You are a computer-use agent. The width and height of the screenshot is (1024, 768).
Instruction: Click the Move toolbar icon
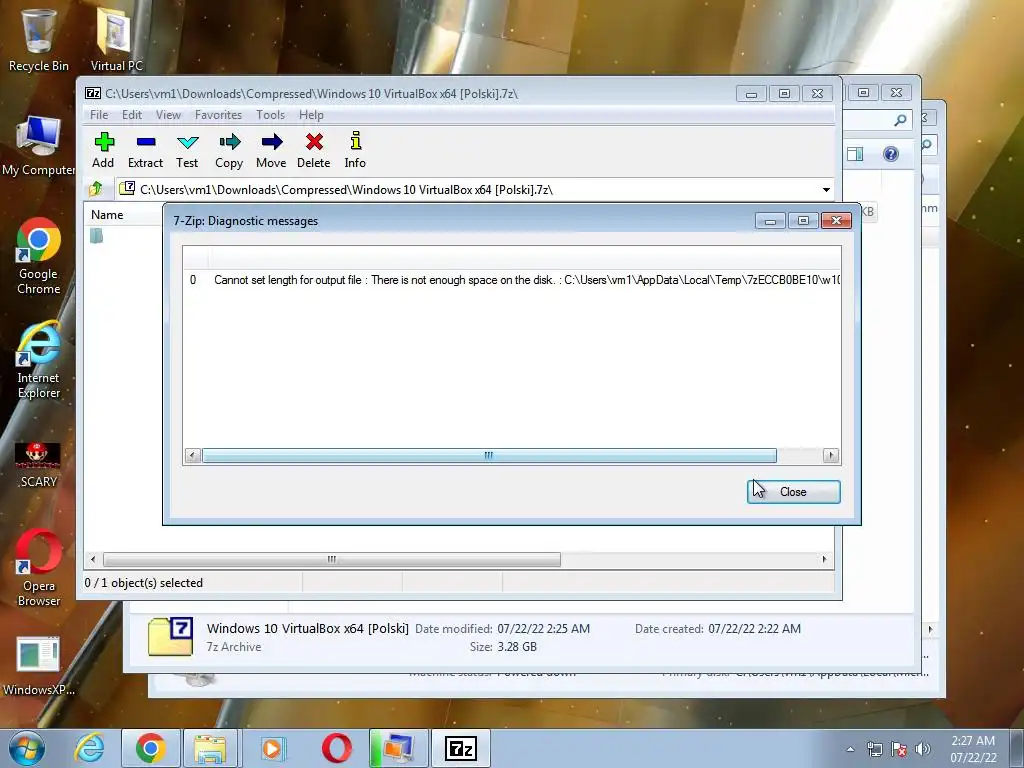click(271, 151)
